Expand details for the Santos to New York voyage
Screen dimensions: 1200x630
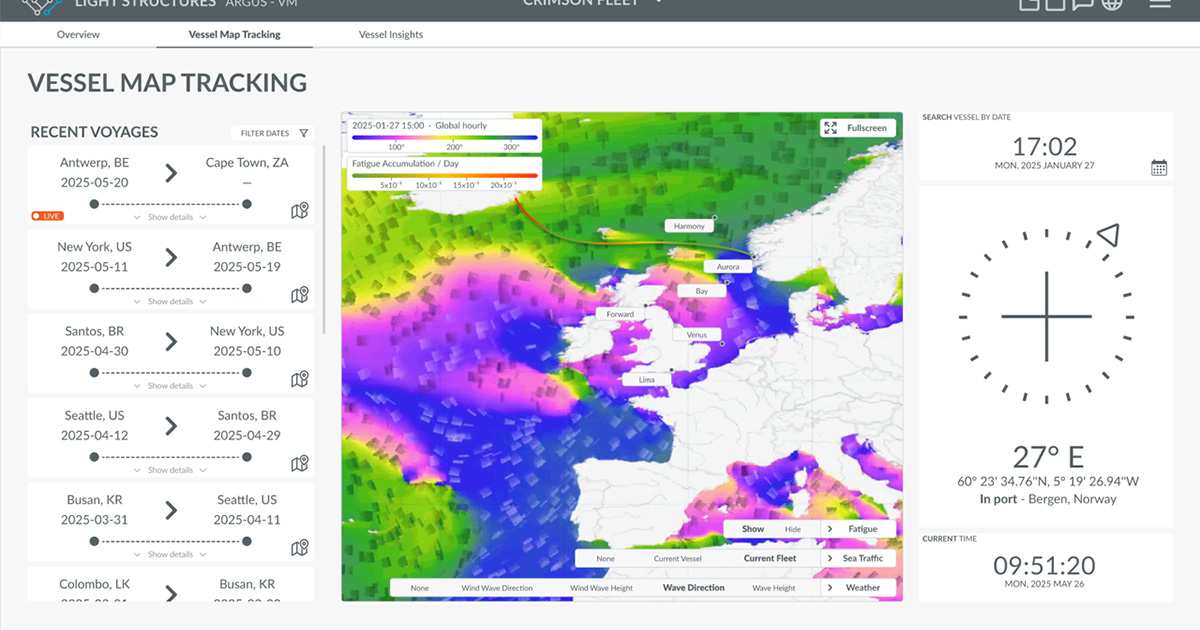[170, 385]
